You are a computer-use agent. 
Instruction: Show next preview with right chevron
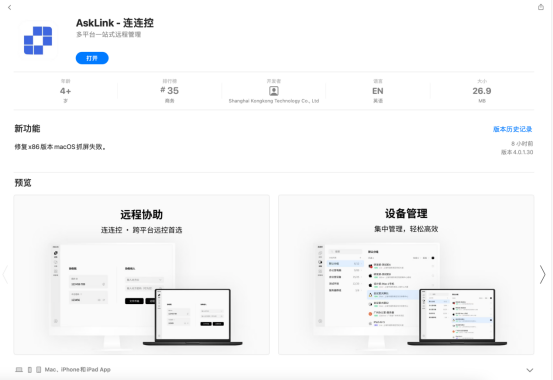click(542, 274)
